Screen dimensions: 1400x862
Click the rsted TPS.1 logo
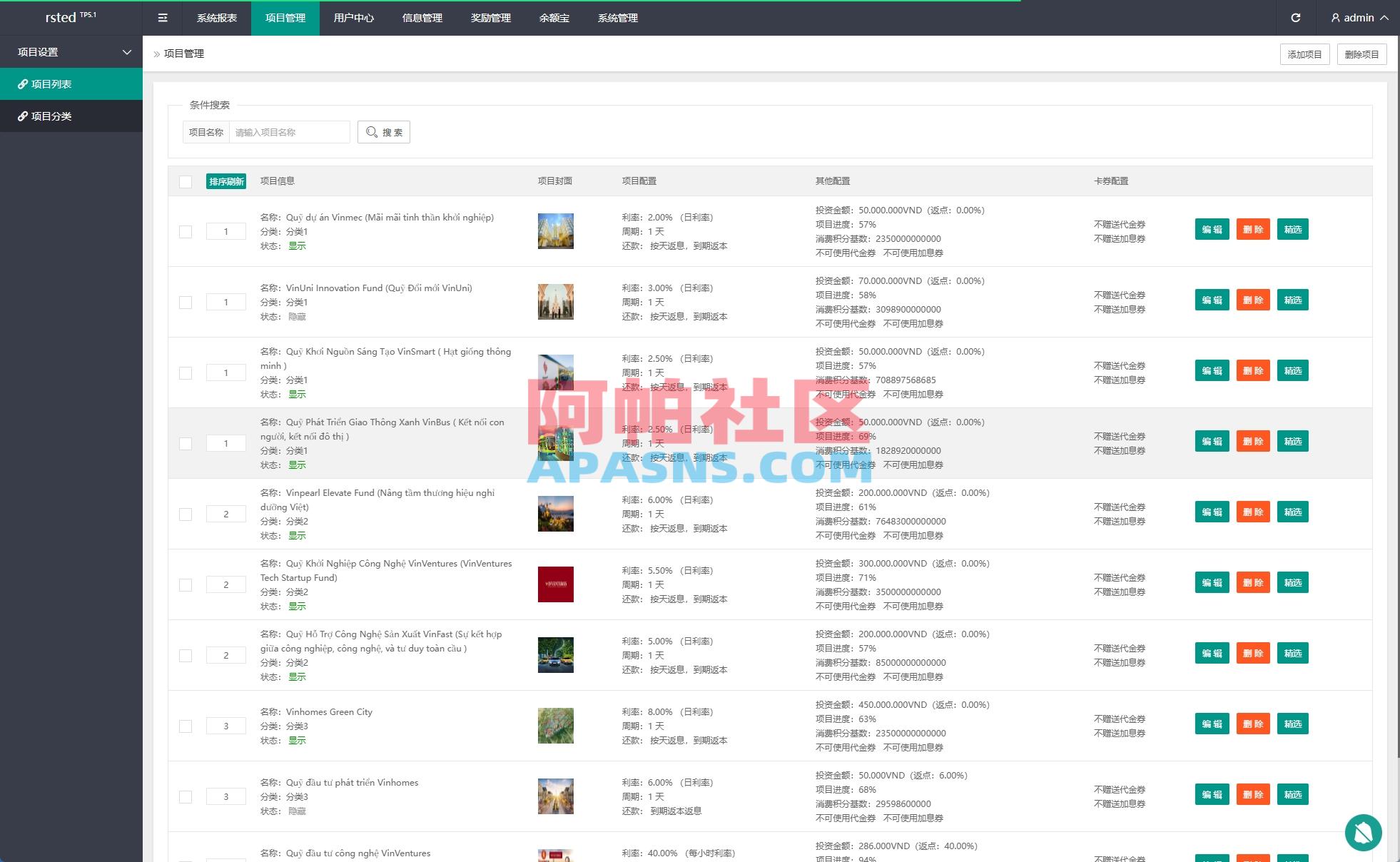tap(69, 17)
